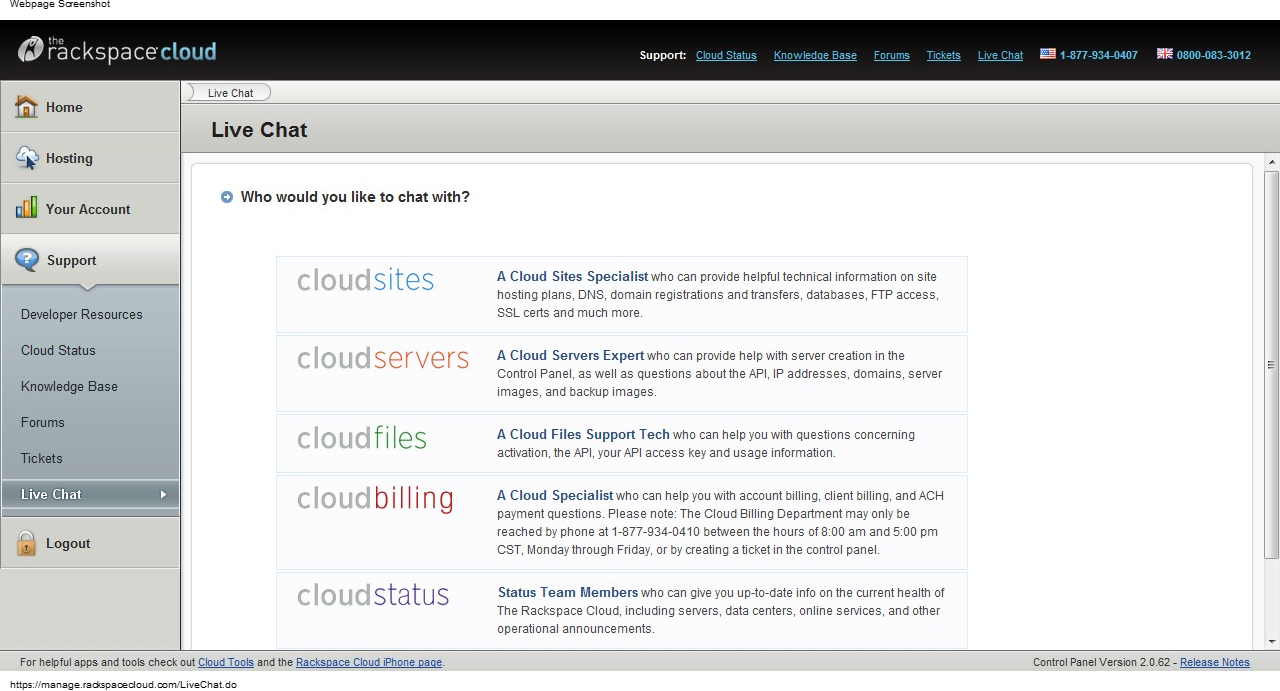
Task: Select the cloudstatus logo
Action: [373, 595]
